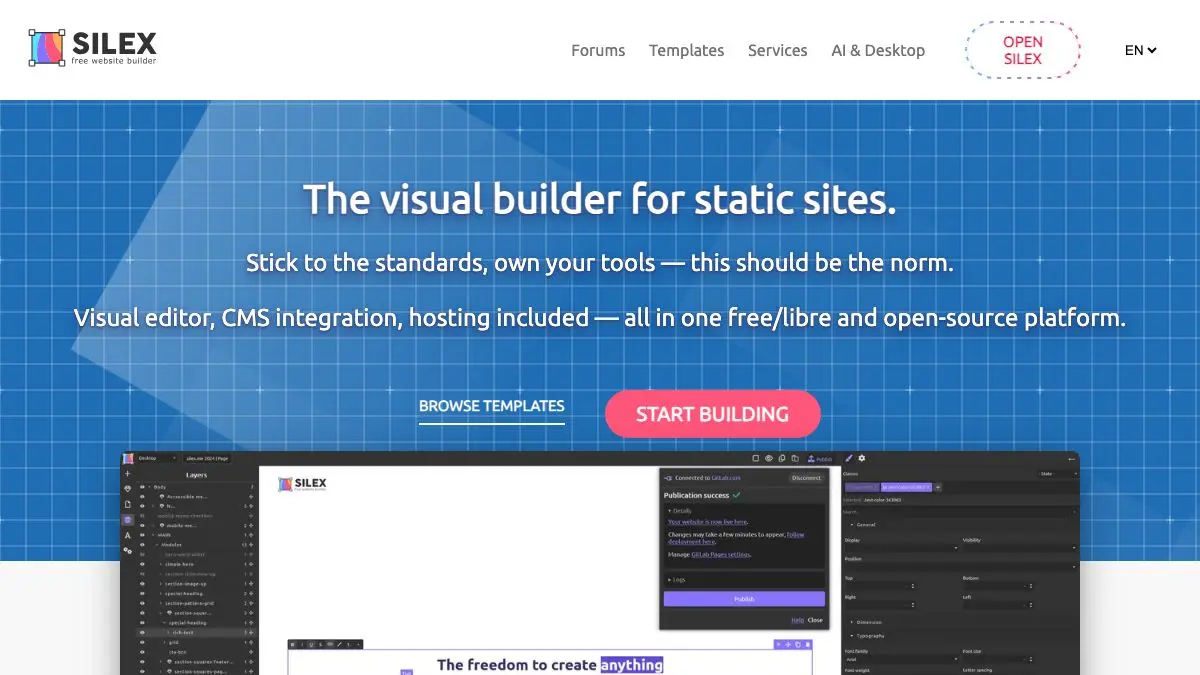Collapse the Body layer tree arrow
This screenshot has height=675, width=1200.
point(149,487)
